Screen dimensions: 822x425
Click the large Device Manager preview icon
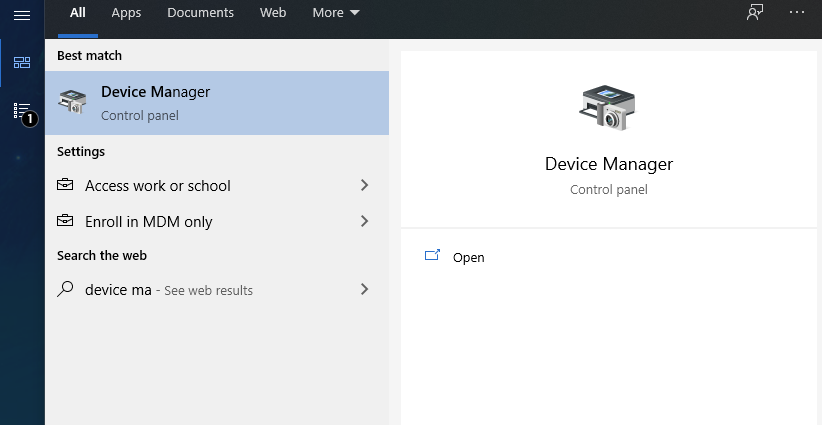[x=608, y=107]
